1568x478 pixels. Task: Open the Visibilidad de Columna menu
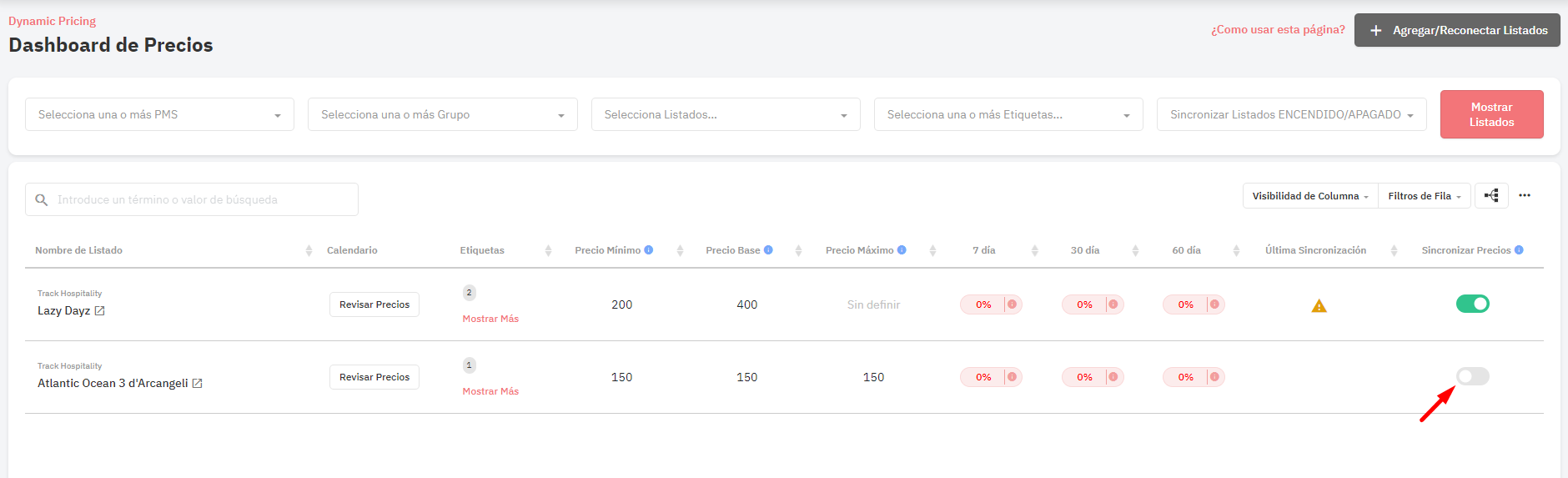(x=1310, y=196)
